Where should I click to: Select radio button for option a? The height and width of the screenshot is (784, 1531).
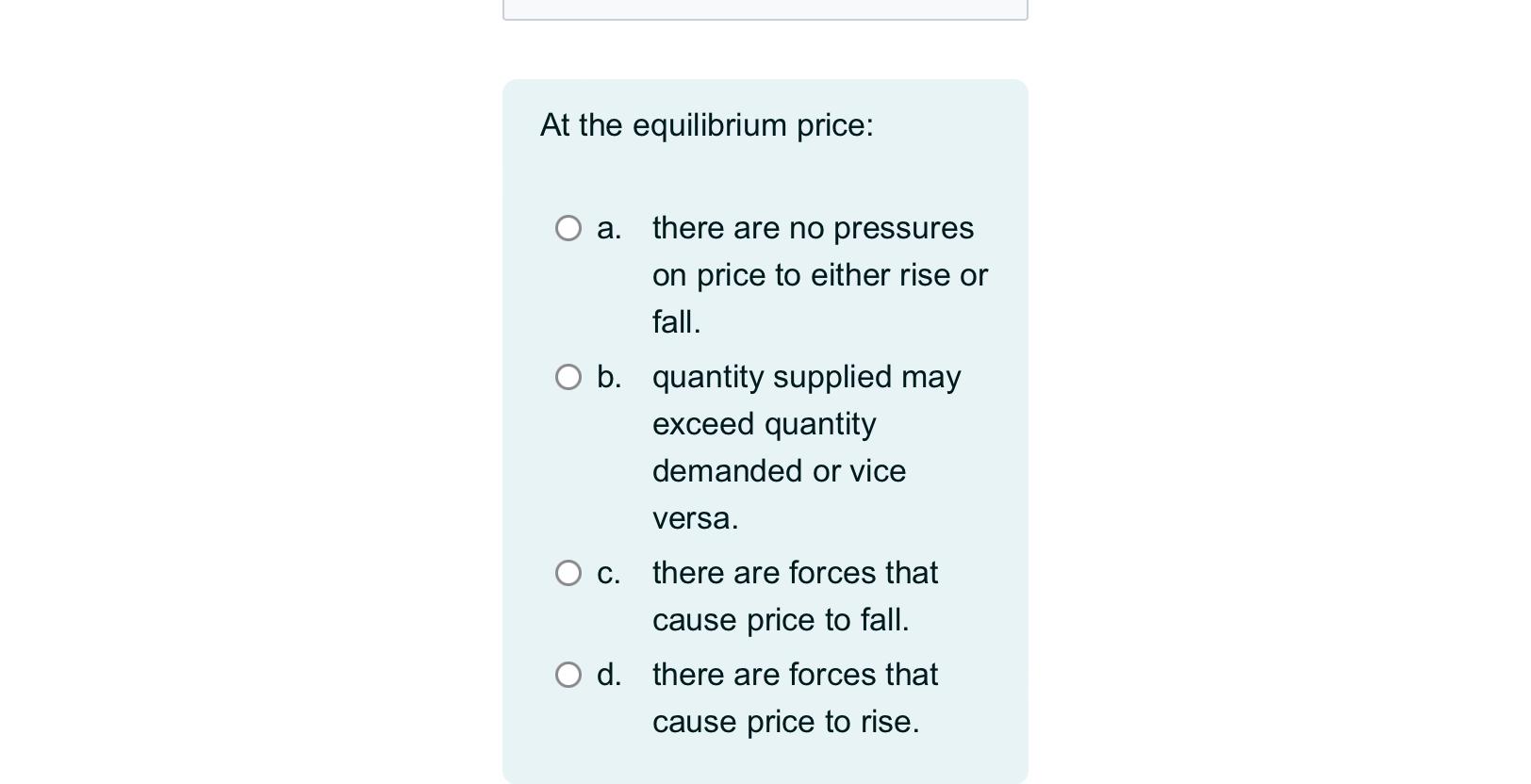coord(568,228)
